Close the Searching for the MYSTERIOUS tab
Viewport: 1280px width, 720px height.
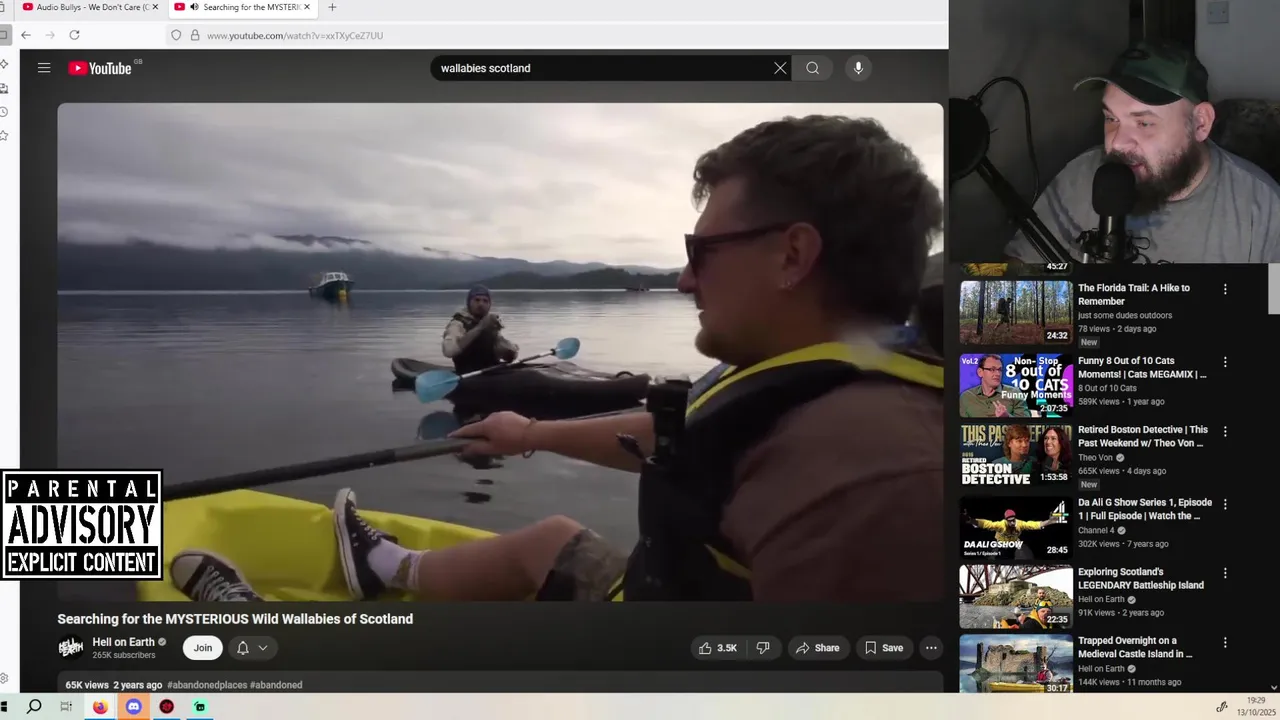coord(307,7)
